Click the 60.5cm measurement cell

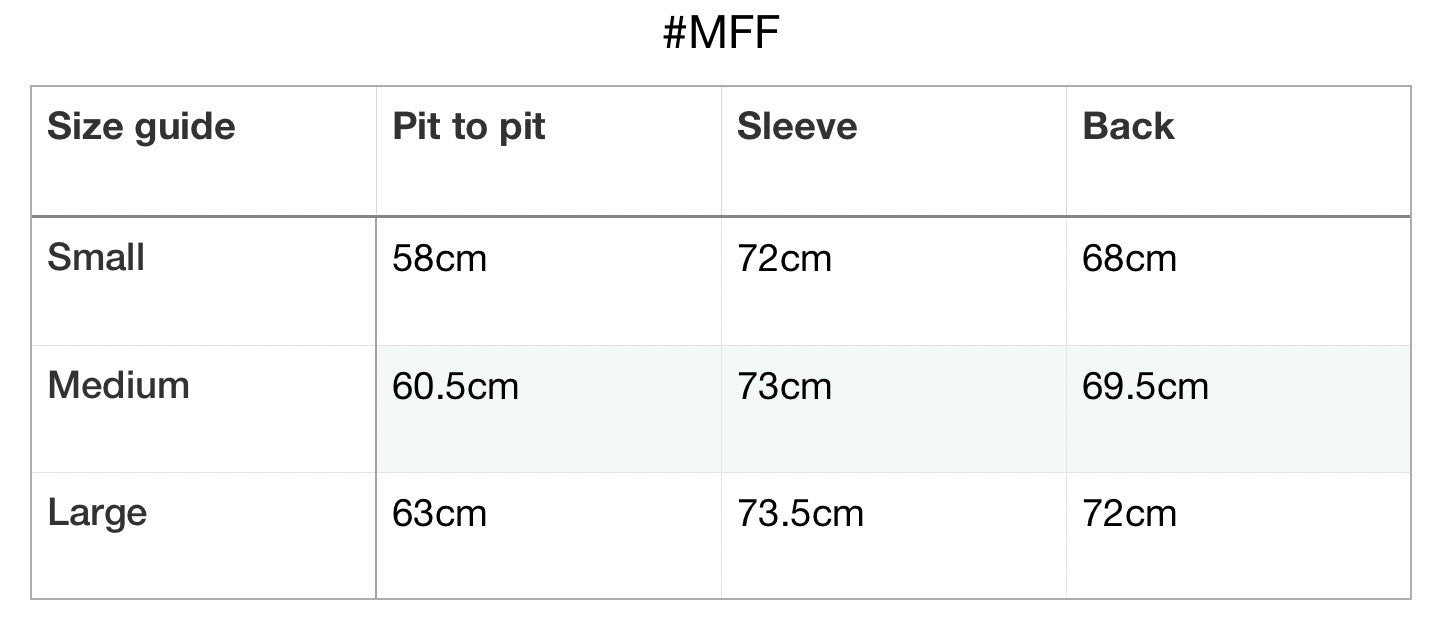455,387
